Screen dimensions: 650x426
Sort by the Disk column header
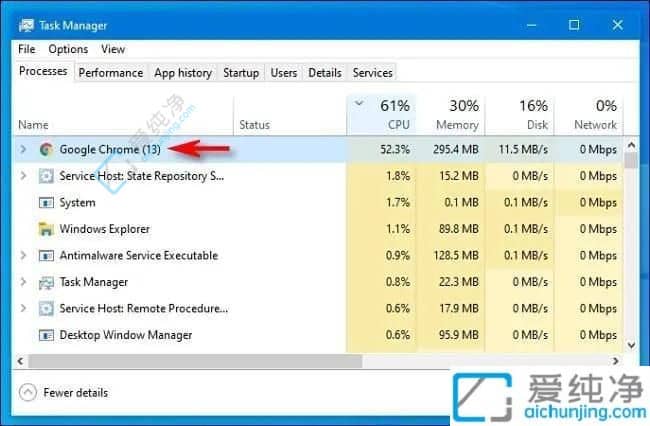[520, 116]
